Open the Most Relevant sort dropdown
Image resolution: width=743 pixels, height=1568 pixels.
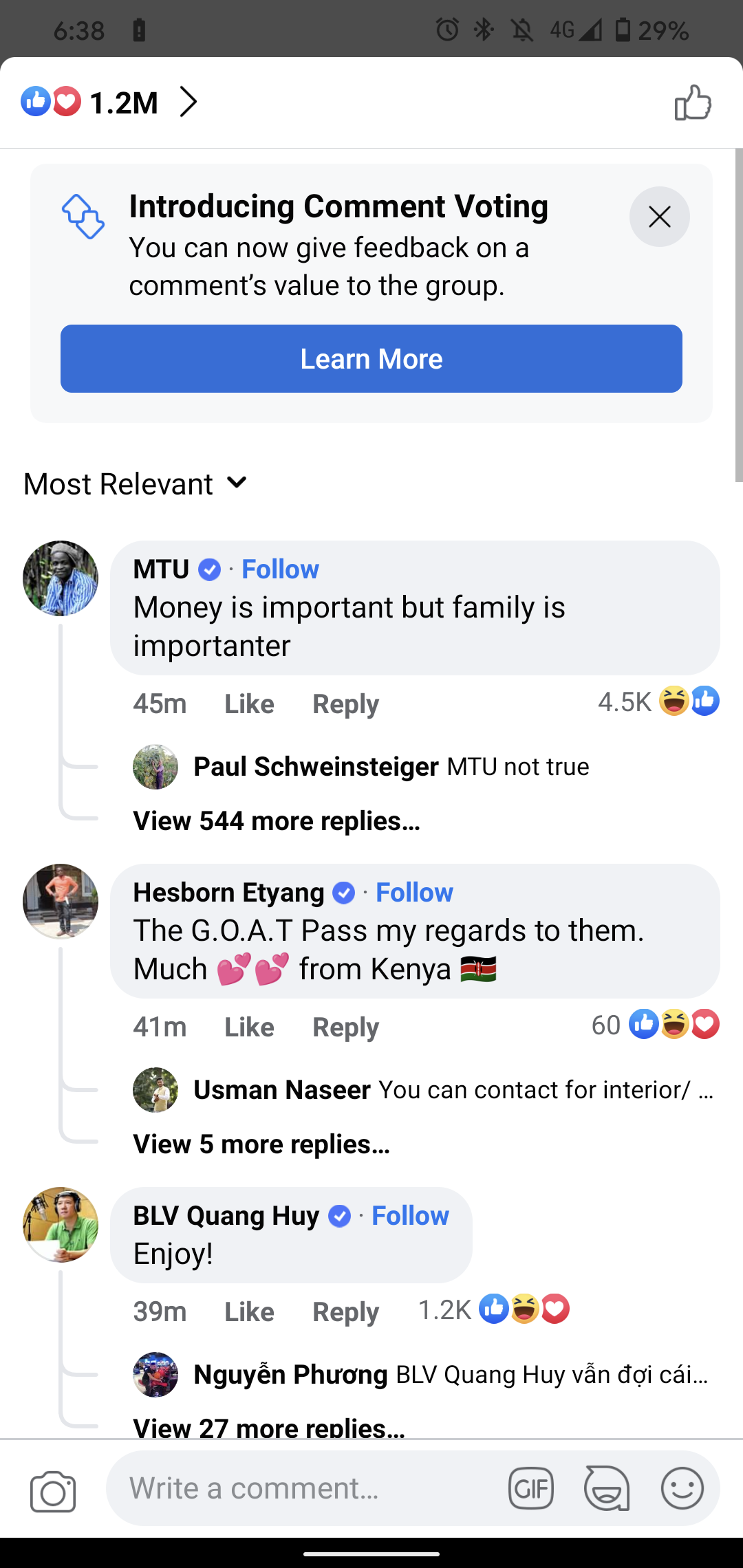[x=136, y=484]
